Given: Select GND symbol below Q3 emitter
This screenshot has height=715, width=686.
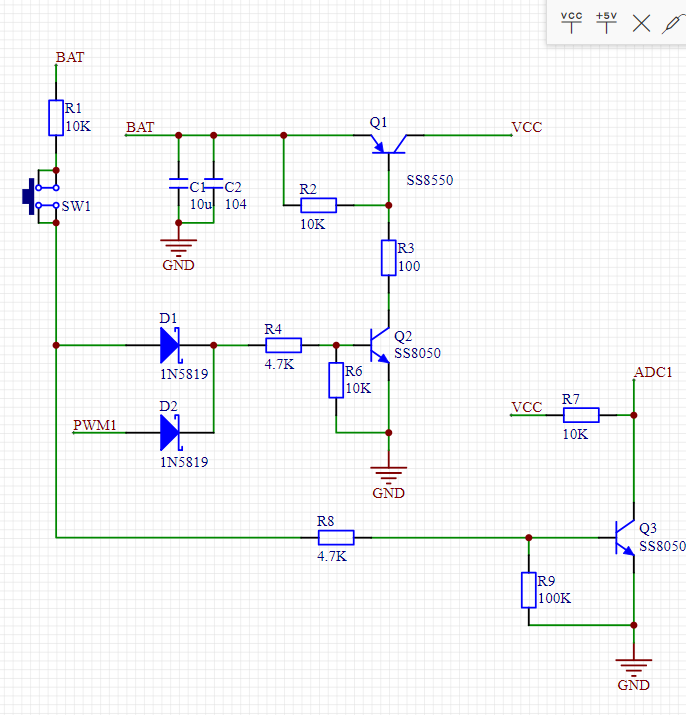Looking at the screenshot, I should (x=634, y=668).
